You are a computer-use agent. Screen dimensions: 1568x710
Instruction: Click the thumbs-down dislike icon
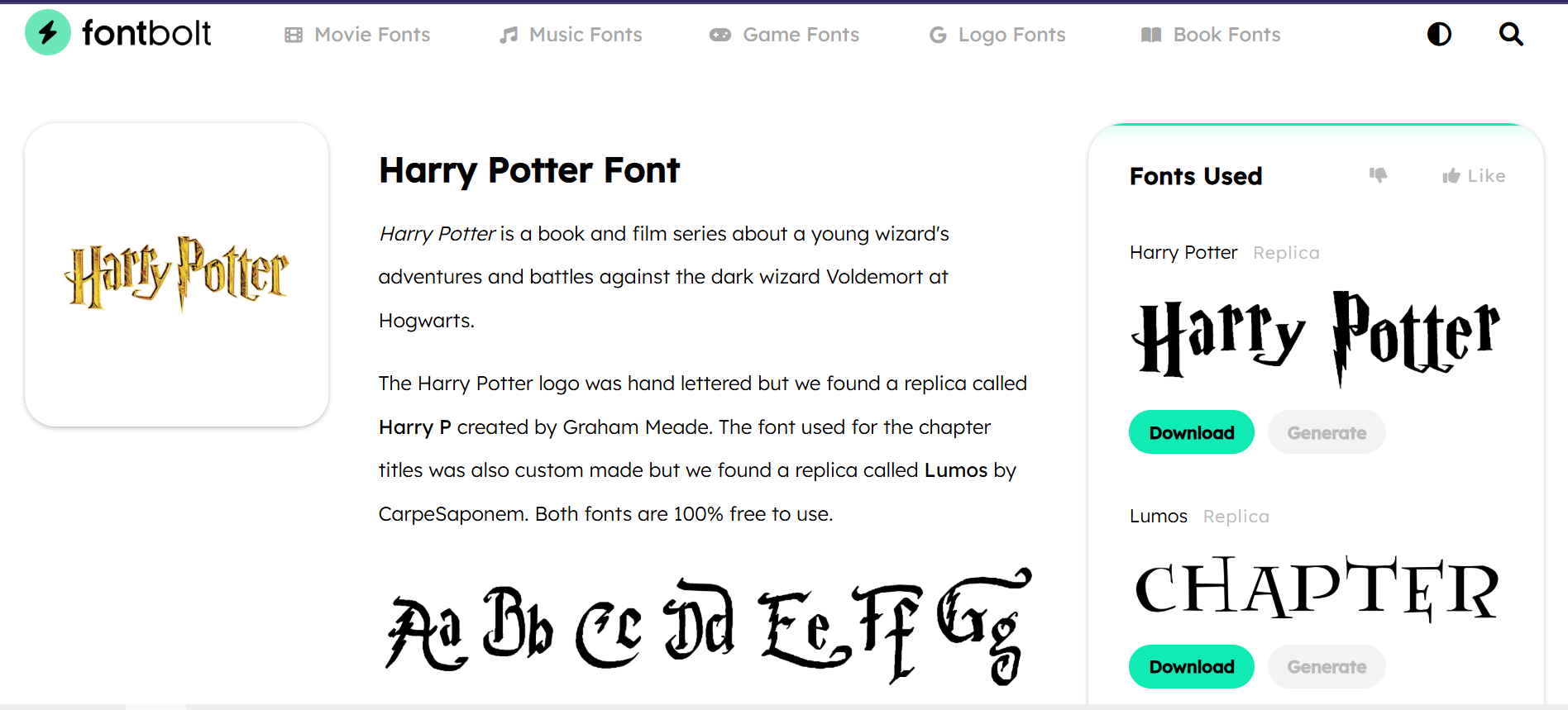[x=1378, y=174]
